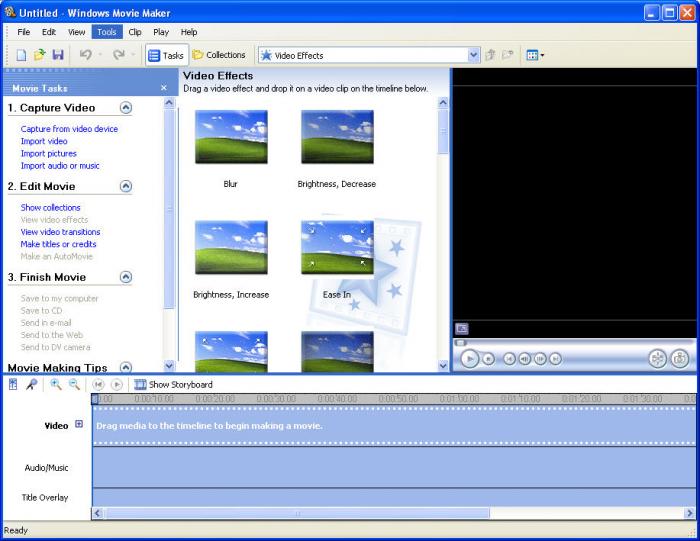
Task: Open the Undo history dropdown arrow
Action: coord(100,55)
